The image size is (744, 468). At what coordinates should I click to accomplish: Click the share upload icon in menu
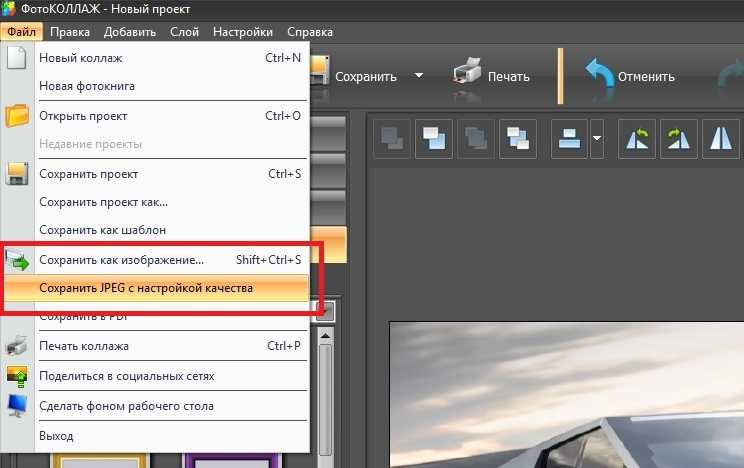(x=17, y=376)
